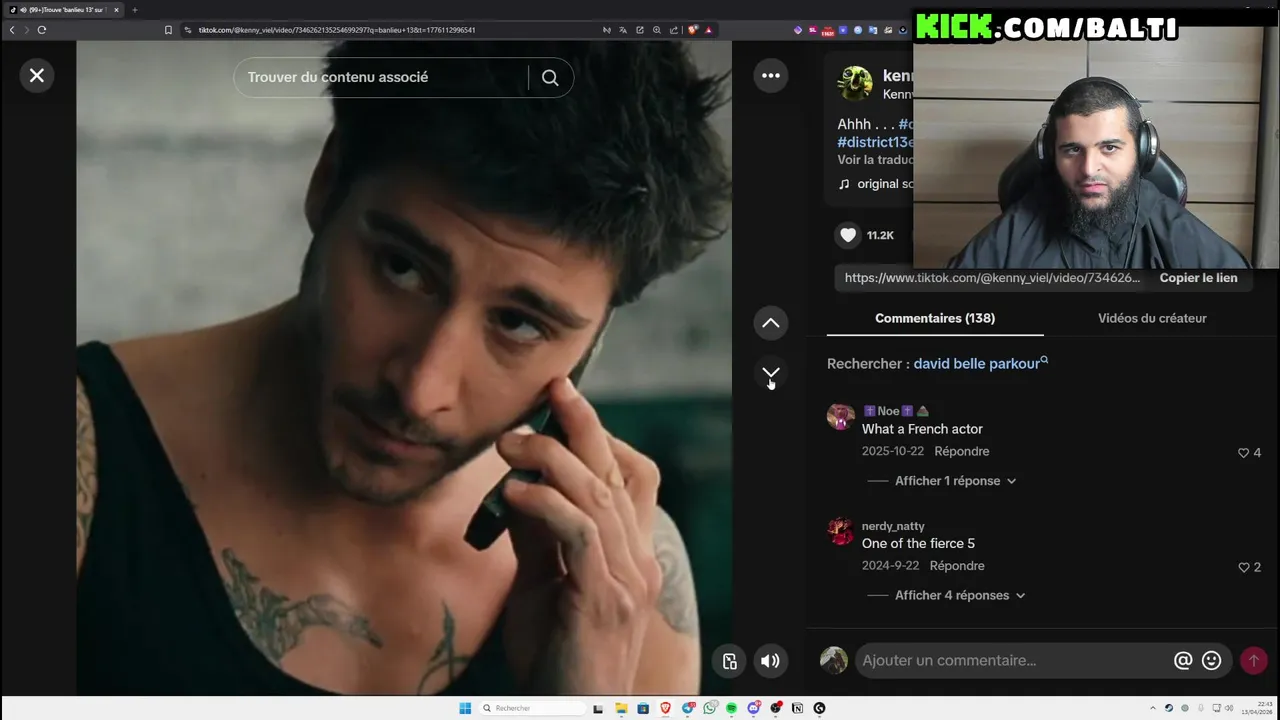Insert a mention with the @ icon
This screenshot has height=720, width=1280.
pyautogui.click(x=1183, y=660)
